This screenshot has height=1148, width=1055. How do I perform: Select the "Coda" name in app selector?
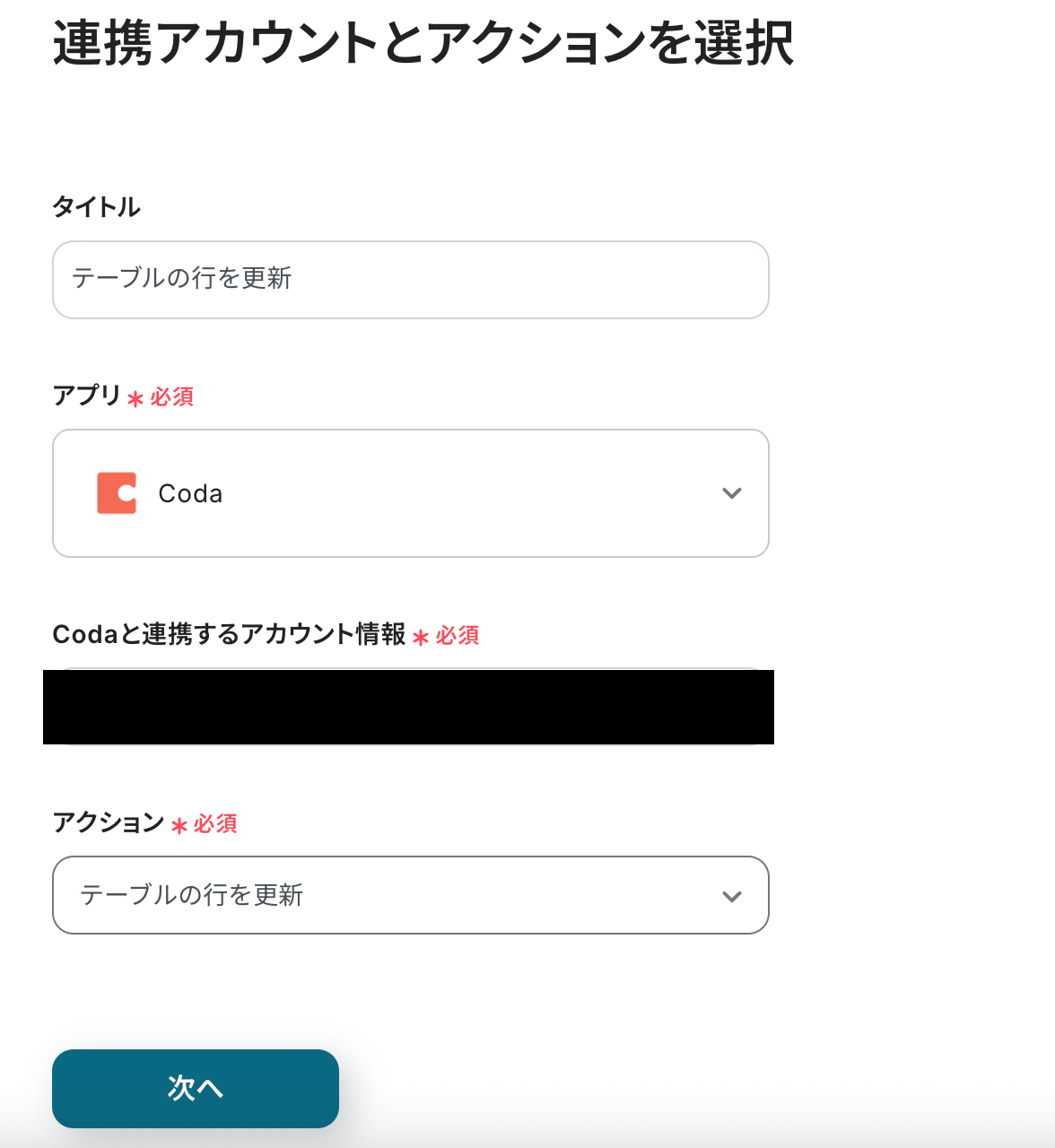[190, 494]
